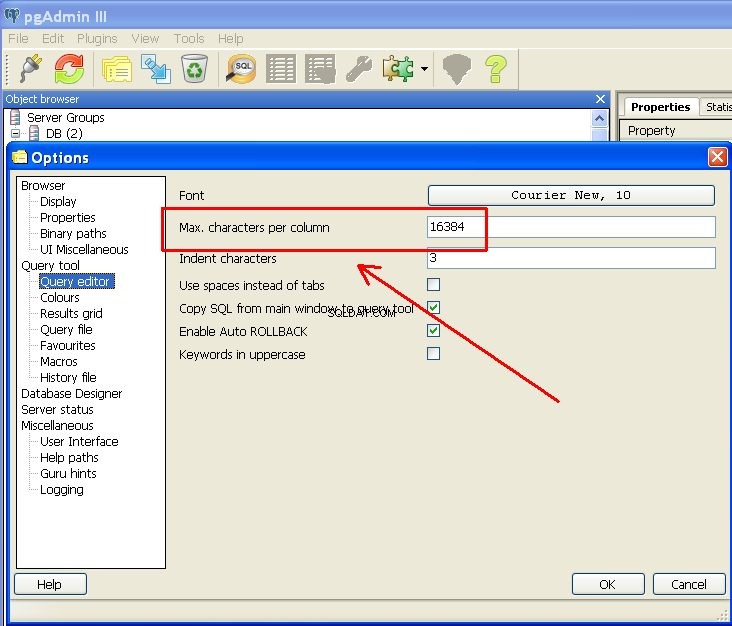The height and width of the screenshot is (626, 732).
Task: Select Macros in the options tree
Action: click(59, 361)
